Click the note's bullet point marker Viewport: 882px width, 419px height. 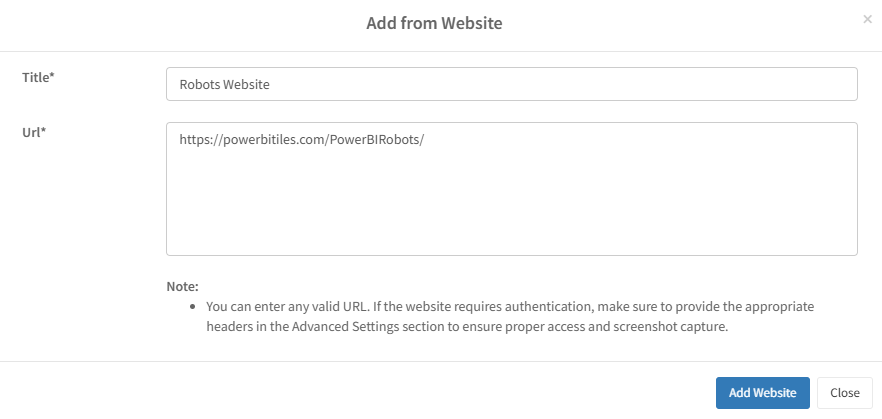coord(192,306)
